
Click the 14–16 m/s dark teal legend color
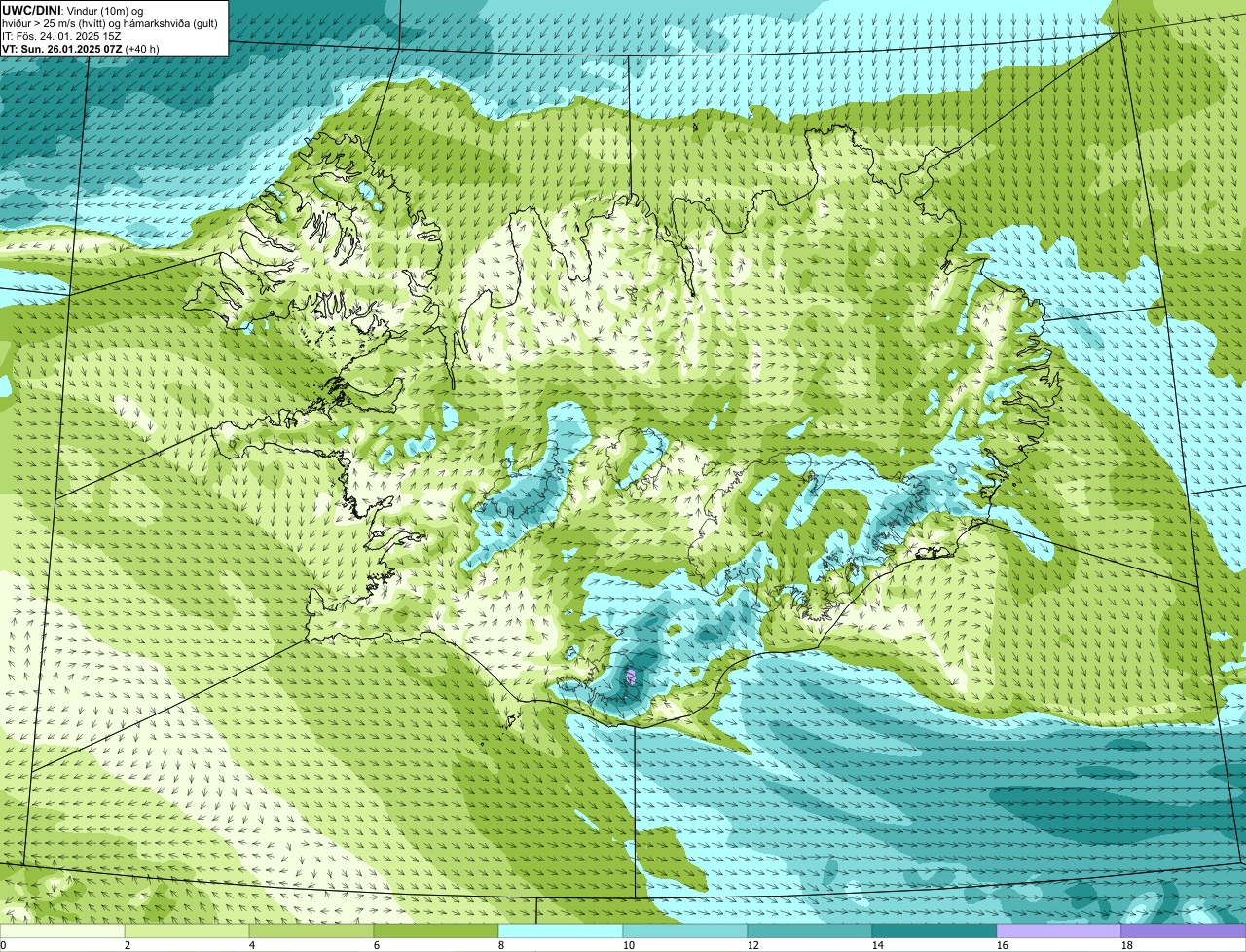click(x=934, y=932)
